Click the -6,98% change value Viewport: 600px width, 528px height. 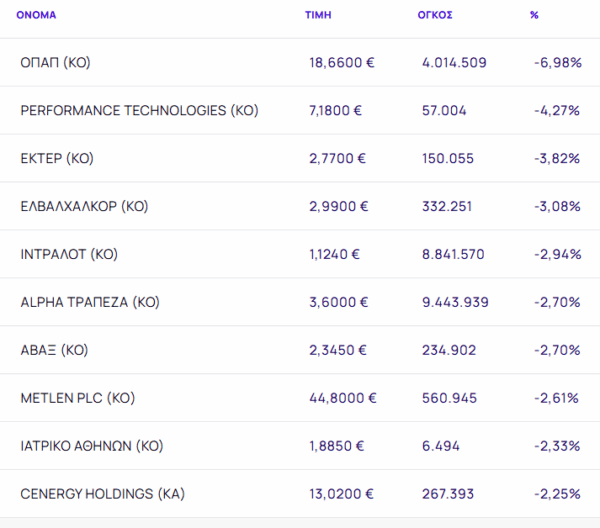[x=557, y=63]
